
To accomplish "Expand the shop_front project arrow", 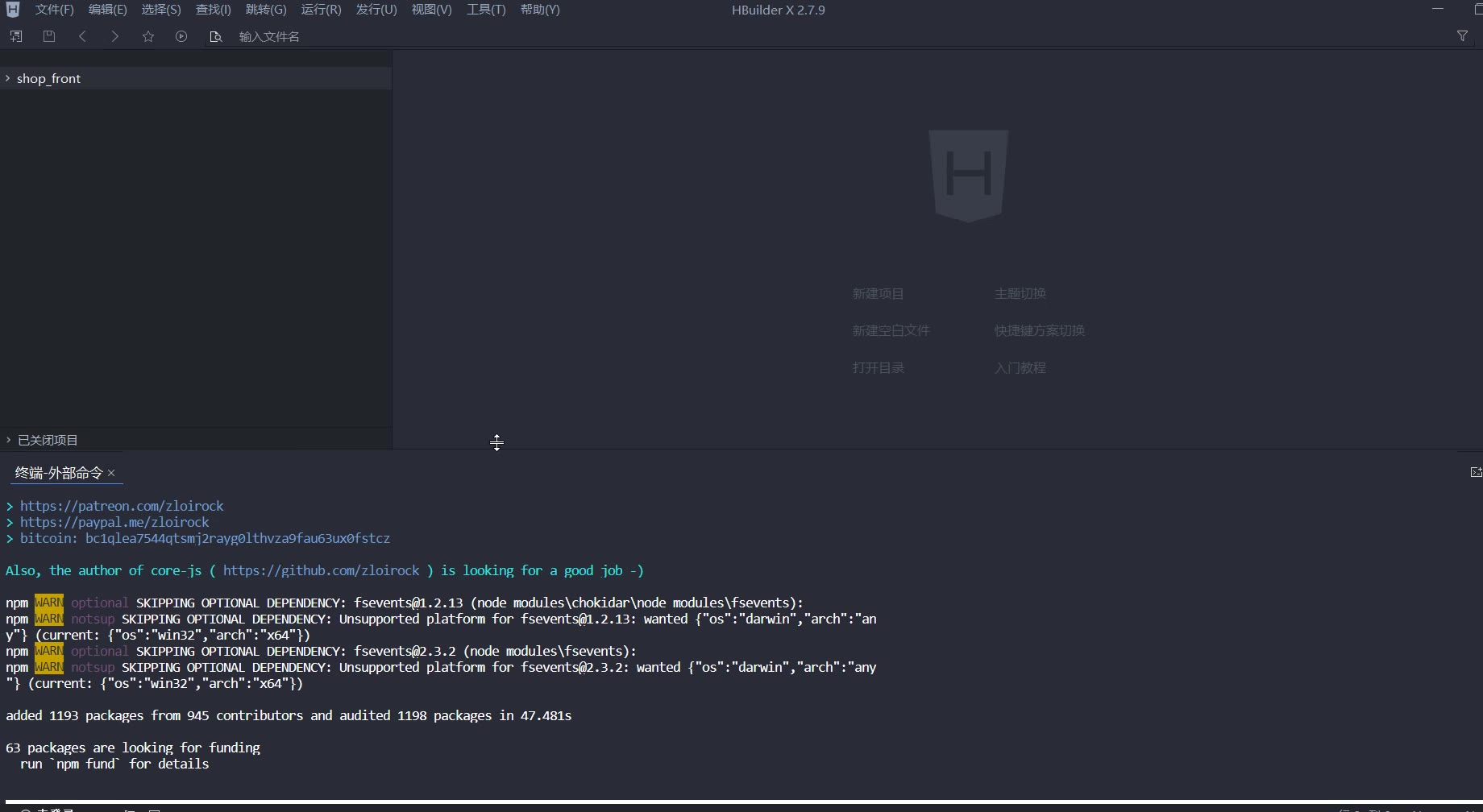I will click(8, 78).
